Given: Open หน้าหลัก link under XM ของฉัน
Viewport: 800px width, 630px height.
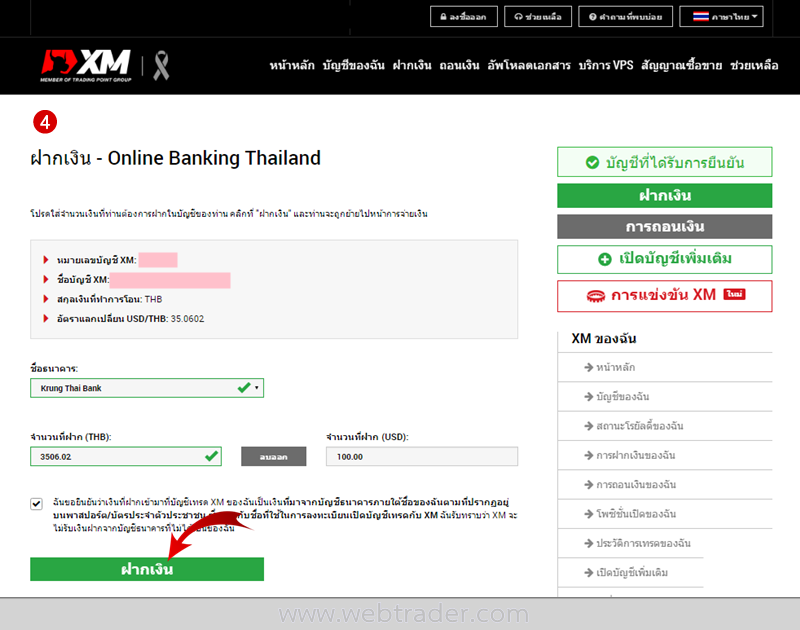Looking at the screenshot, I should pyautogui.click(x=616, y=367).
